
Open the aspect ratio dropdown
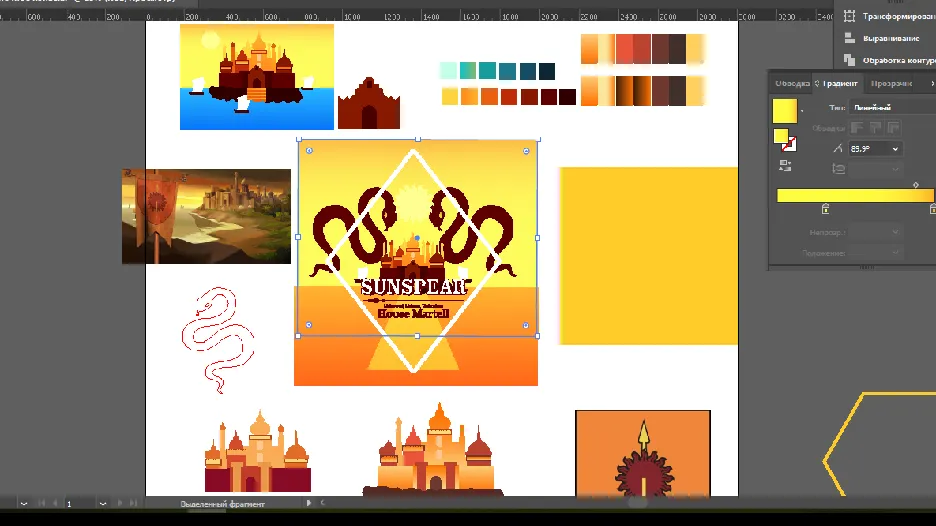[x=895, y=169]
